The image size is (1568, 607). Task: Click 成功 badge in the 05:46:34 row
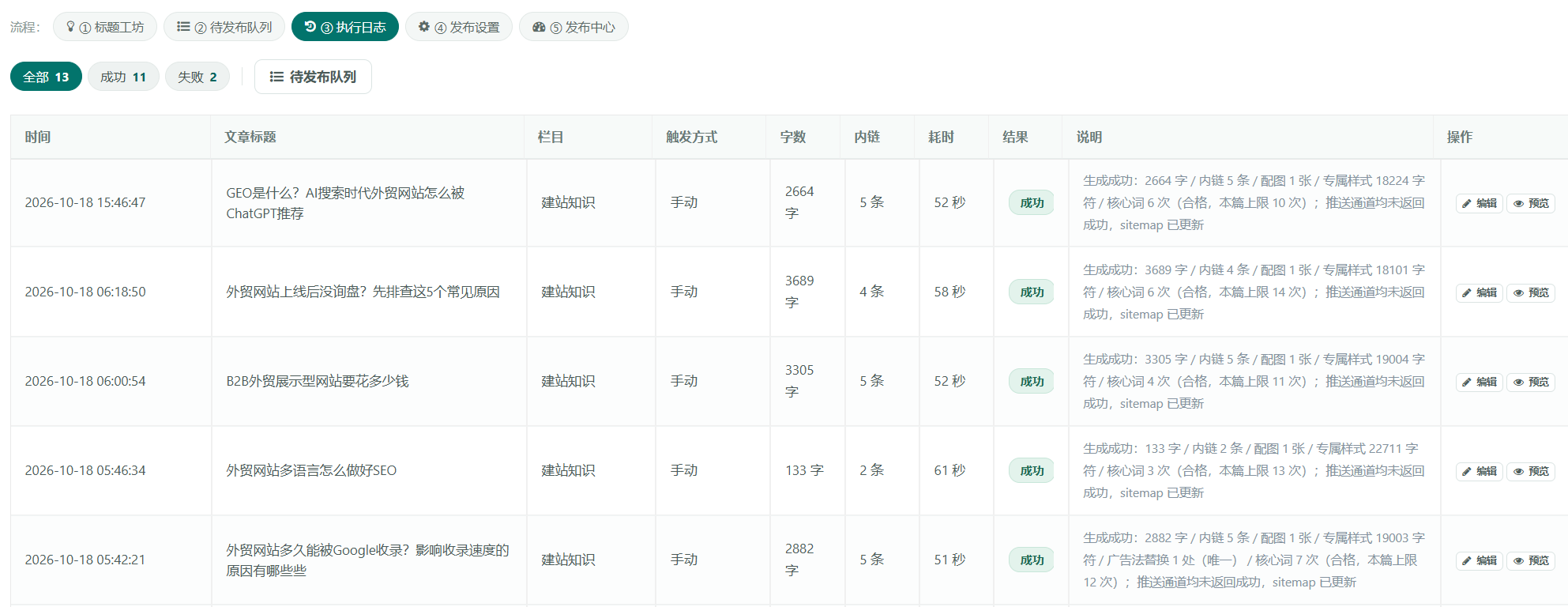(x=1032, y=471)
